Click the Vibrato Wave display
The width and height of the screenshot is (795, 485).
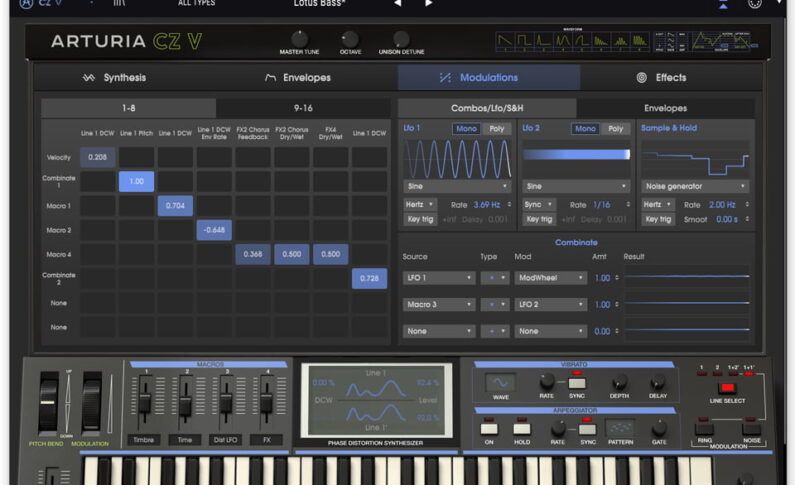tap(500, 383)
